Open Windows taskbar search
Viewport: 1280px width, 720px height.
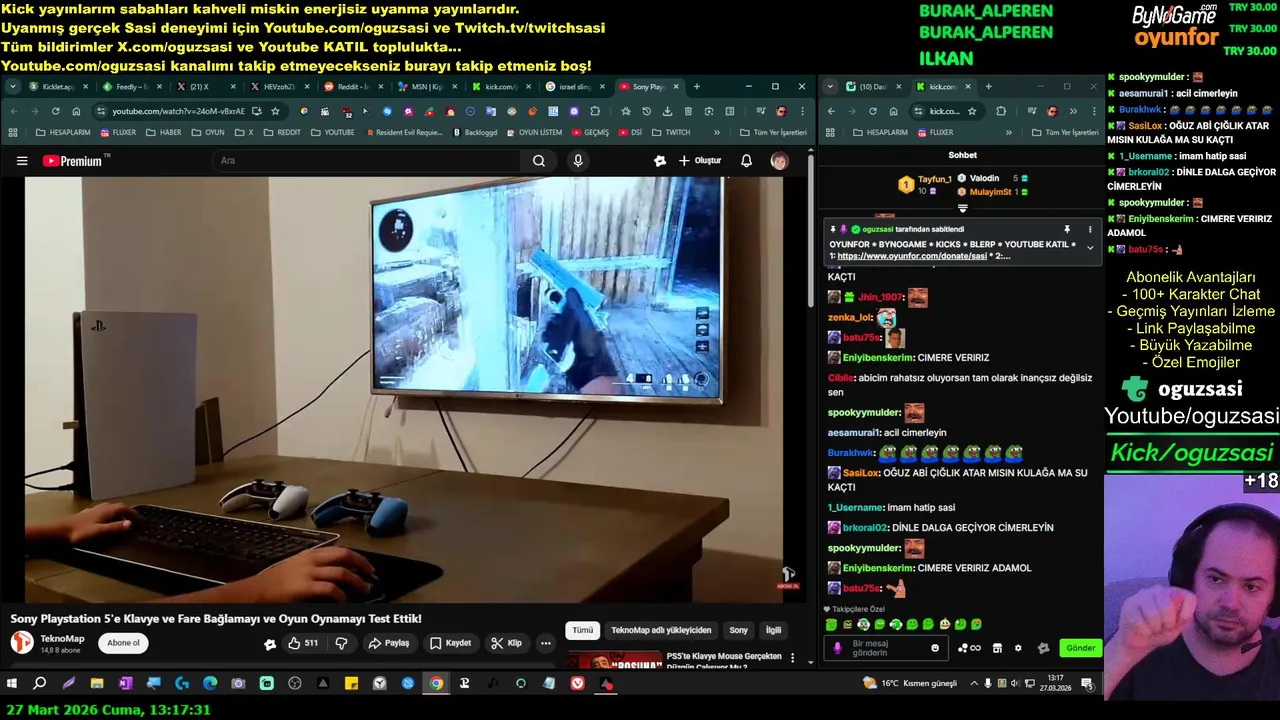point(40,684)
